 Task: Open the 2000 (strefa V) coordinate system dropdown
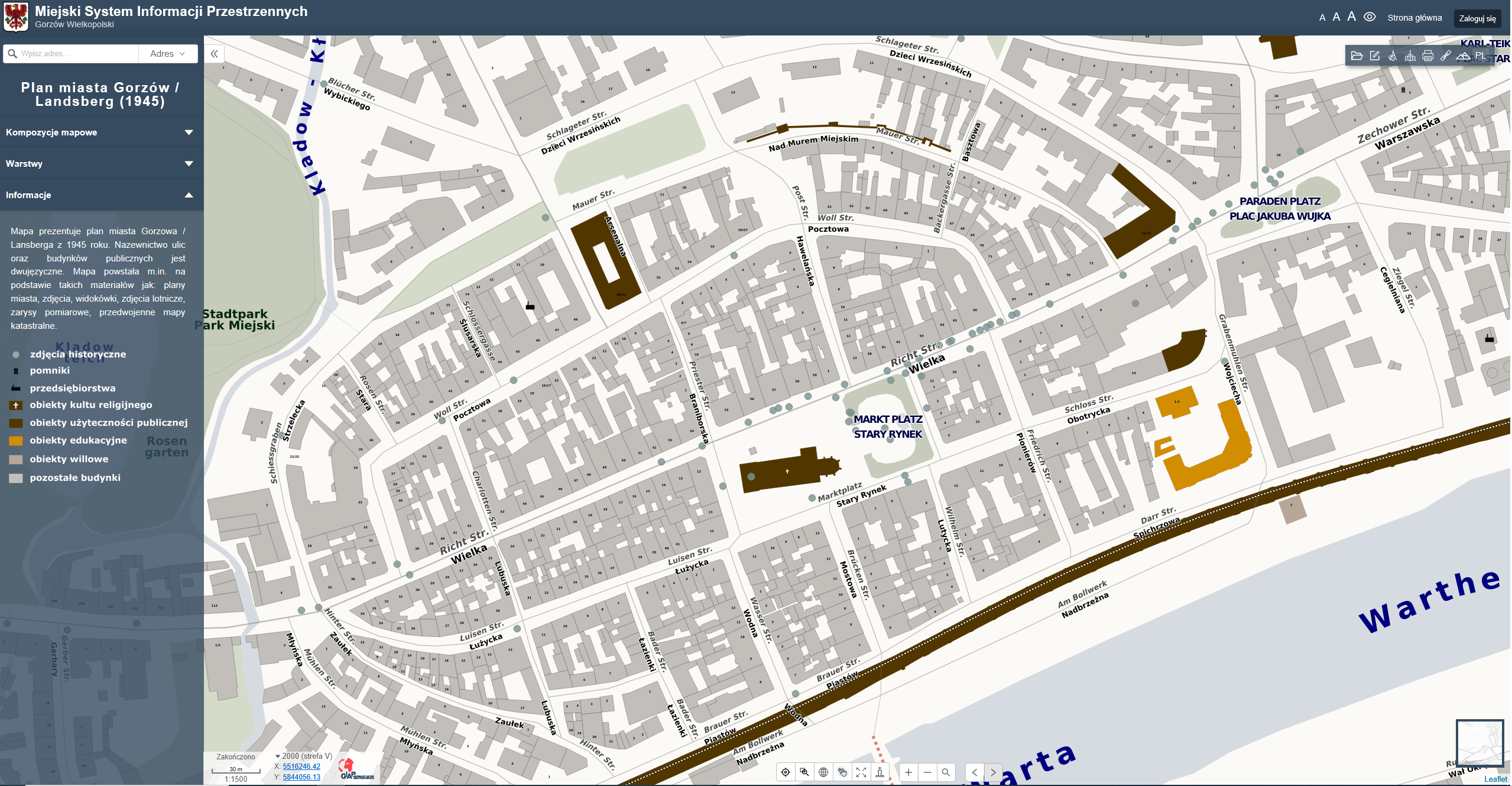pyautogui.click(x=304, y=756)
